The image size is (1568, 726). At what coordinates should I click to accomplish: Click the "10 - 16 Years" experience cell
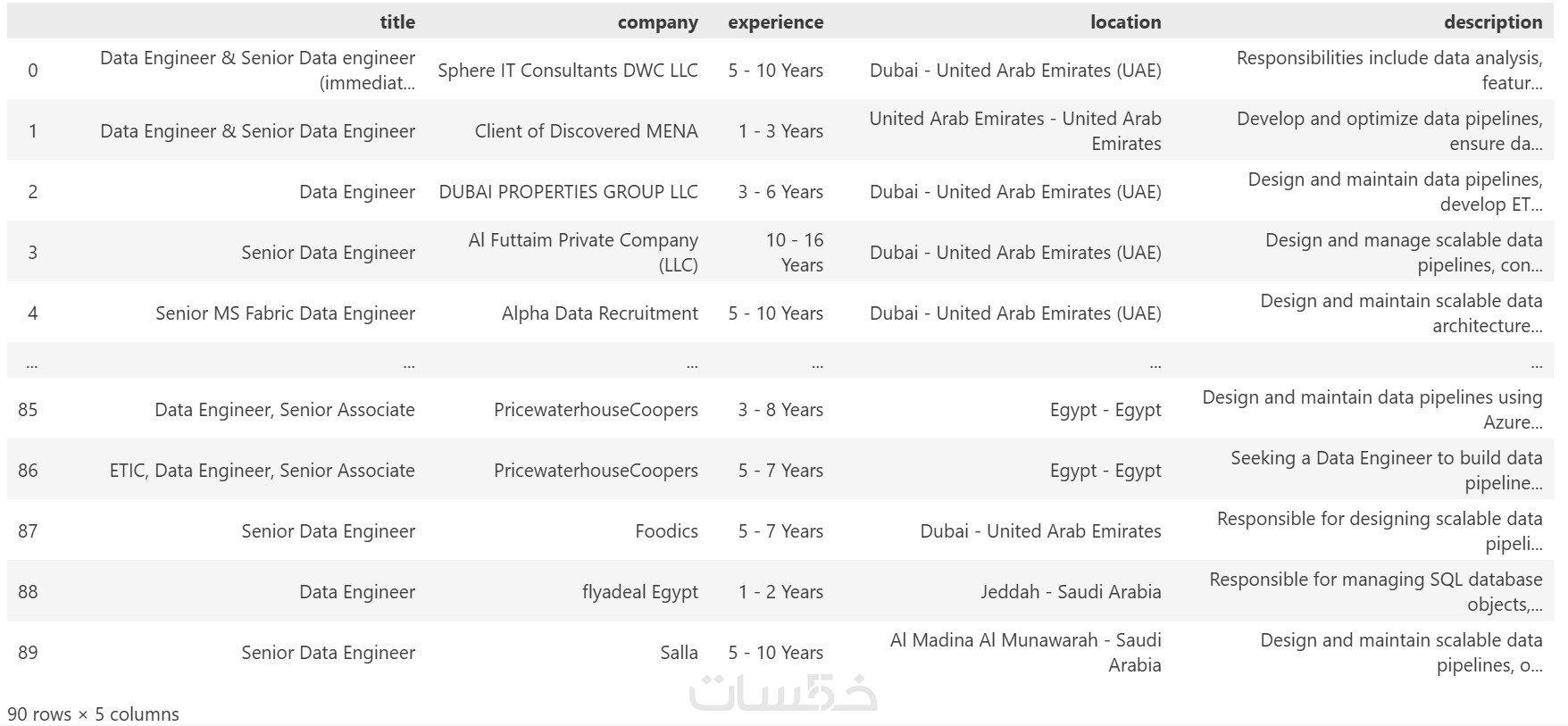point(794,253)
